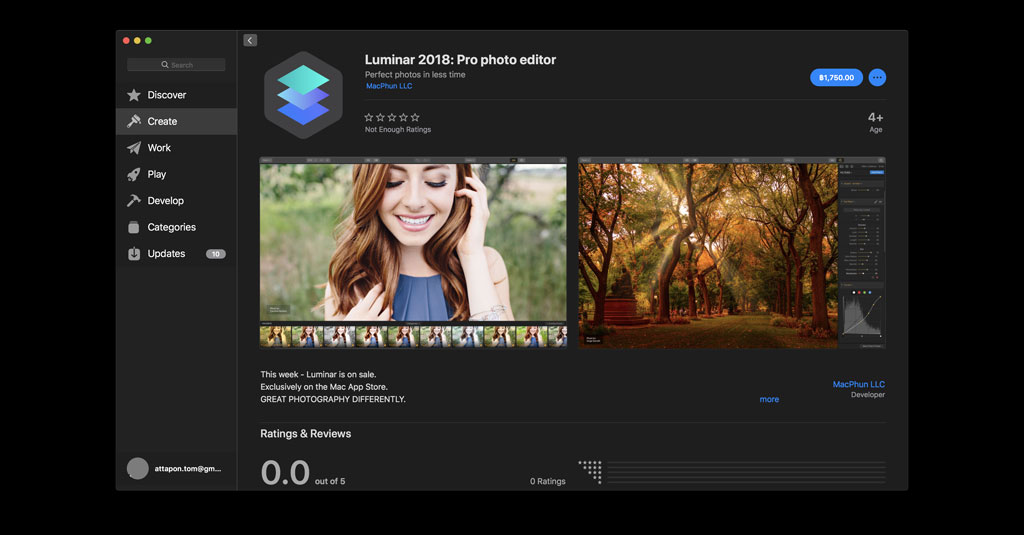Click the attapon.tom account email
Viewport: 1024px width, 535px height.
coord(187,468)
